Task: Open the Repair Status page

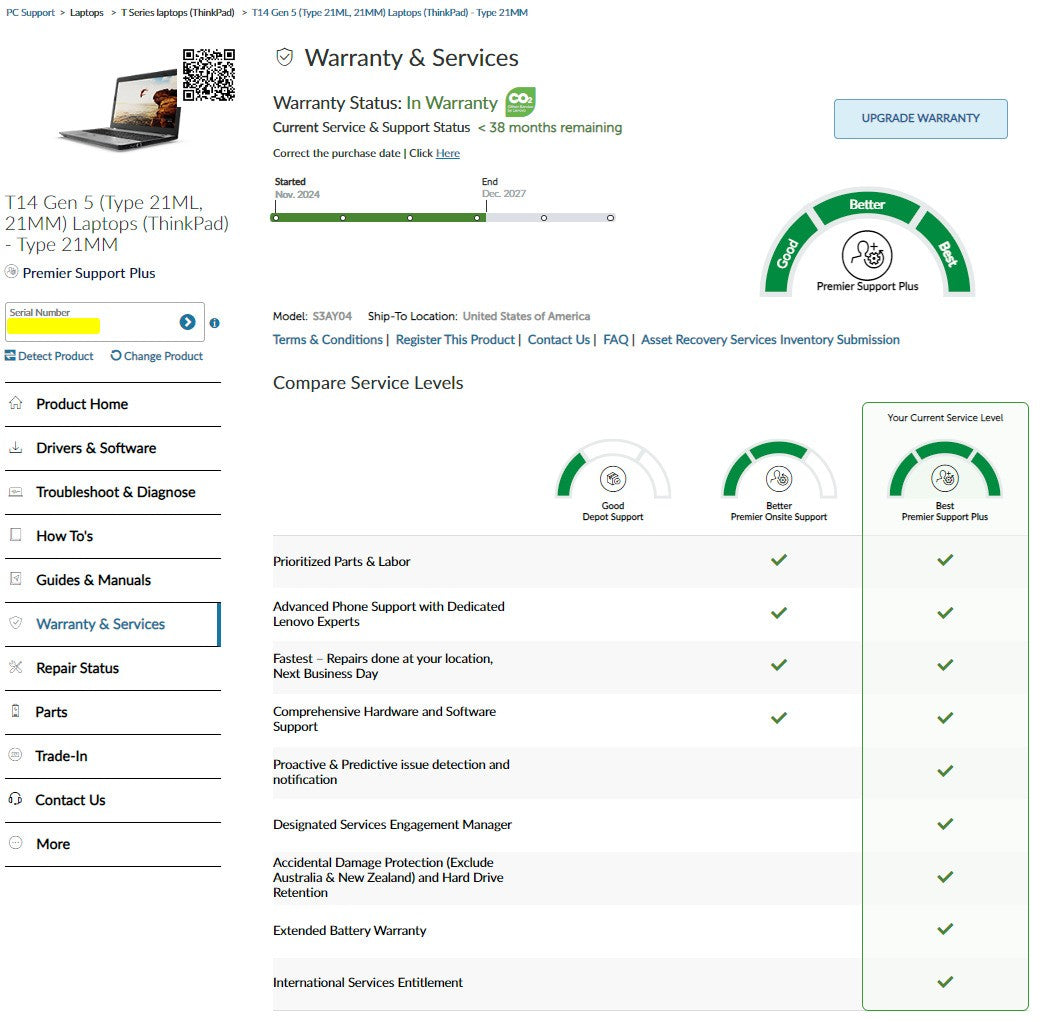Action: (x=113, y=668)
